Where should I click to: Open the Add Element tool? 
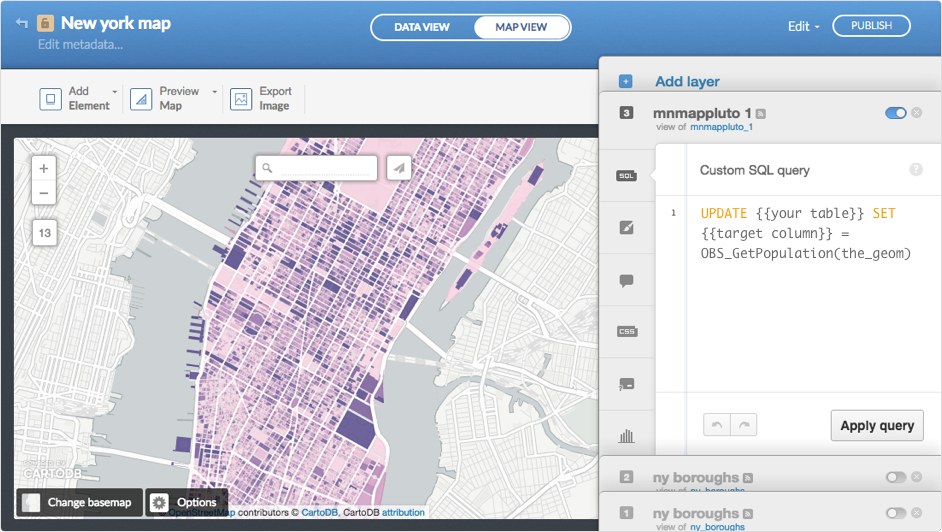74,98
